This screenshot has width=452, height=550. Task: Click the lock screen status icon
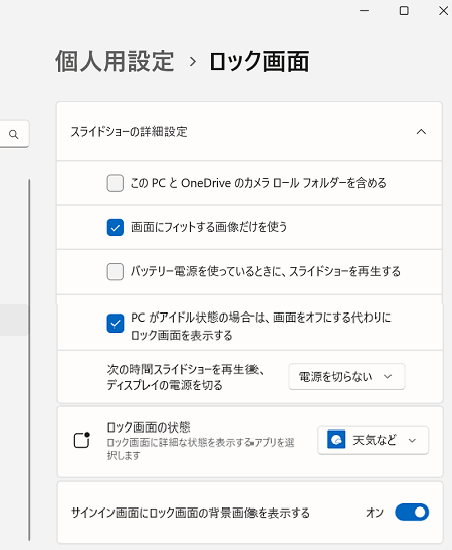82,440
